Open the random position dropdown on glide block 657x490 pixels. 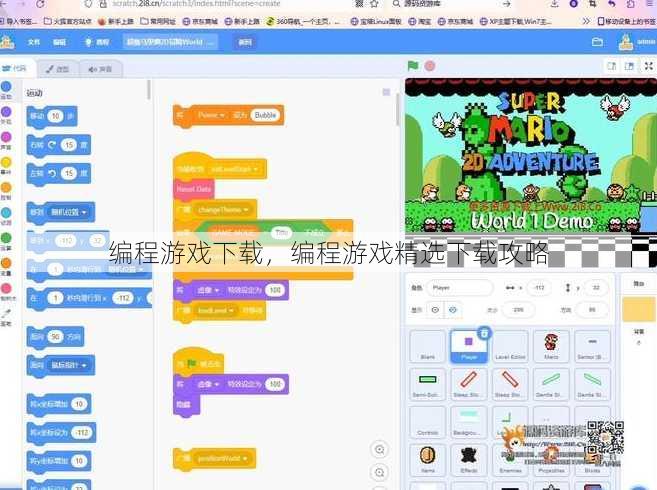pyautogui.click(x=126, y=269)
